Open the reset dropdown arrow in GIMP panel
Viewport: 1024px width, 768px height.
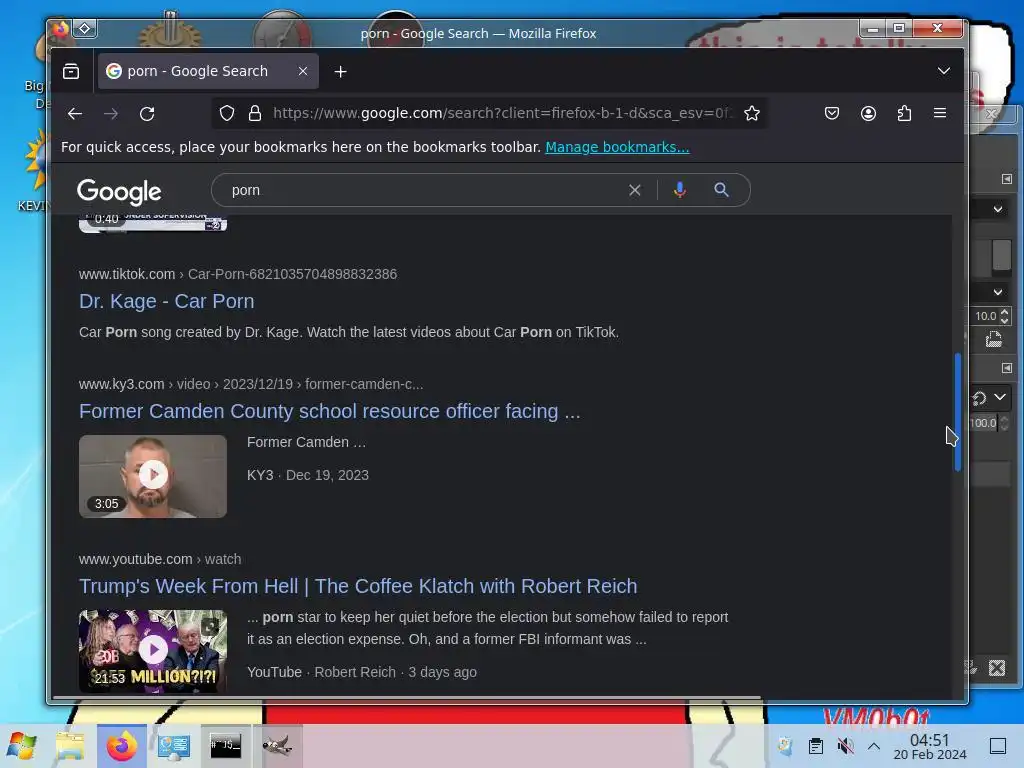coord(1000,396)
